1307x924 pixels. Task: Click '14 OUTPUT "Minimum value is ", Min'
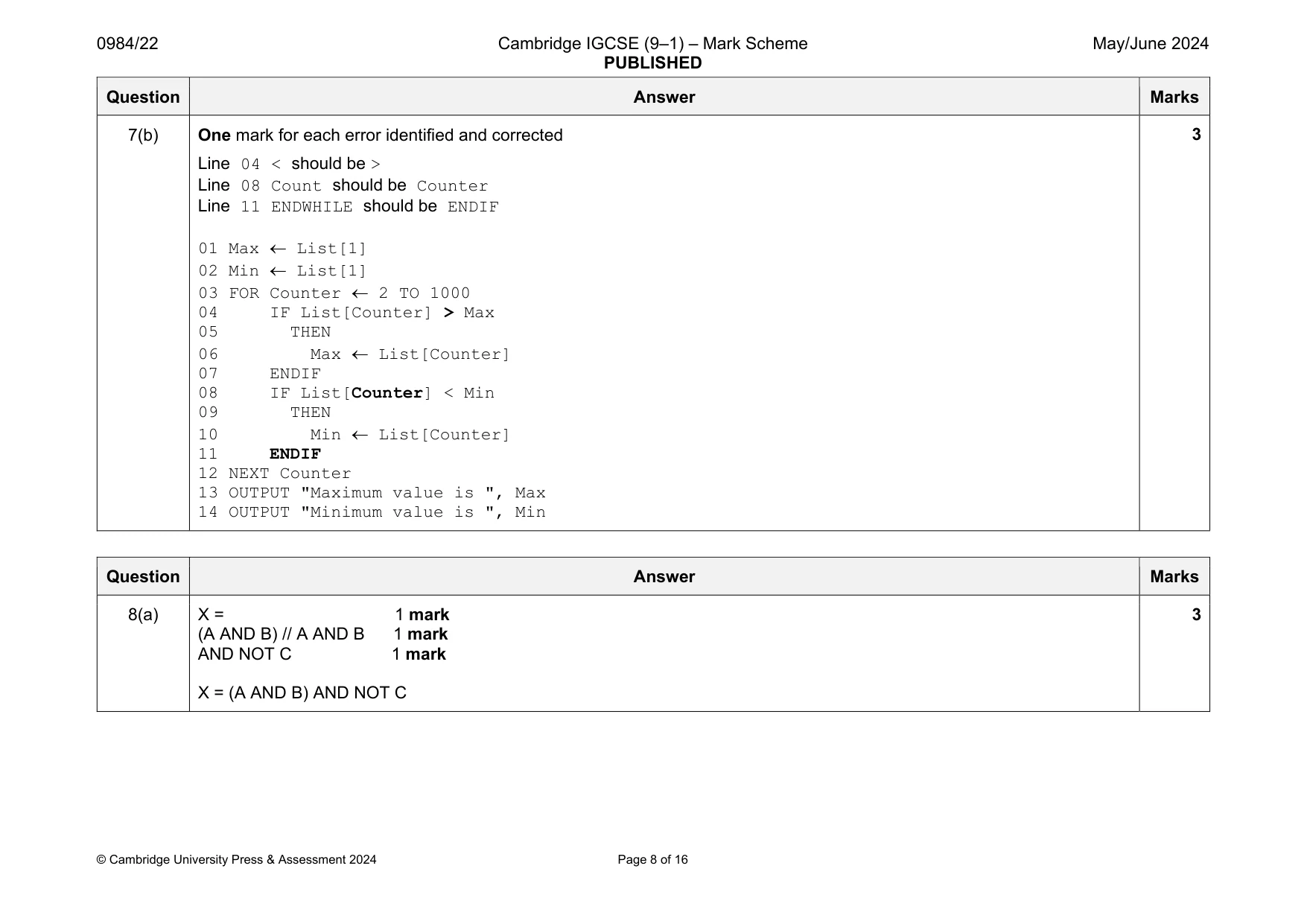(372, 512)
